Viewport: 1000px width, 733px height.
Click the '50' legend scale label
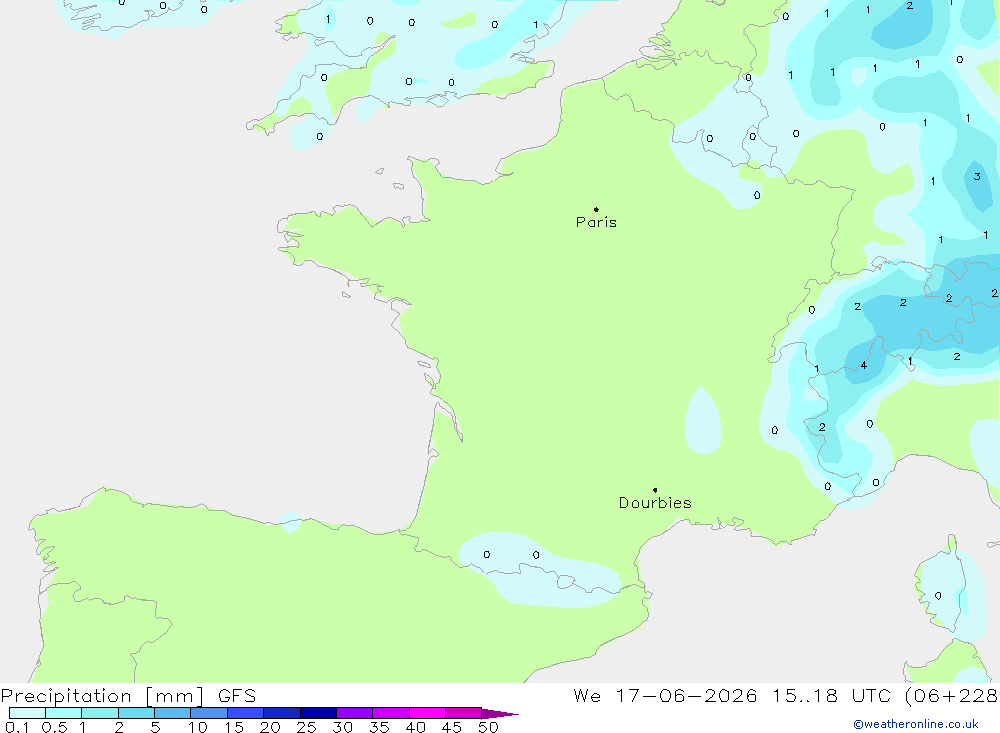coord(488,727)
